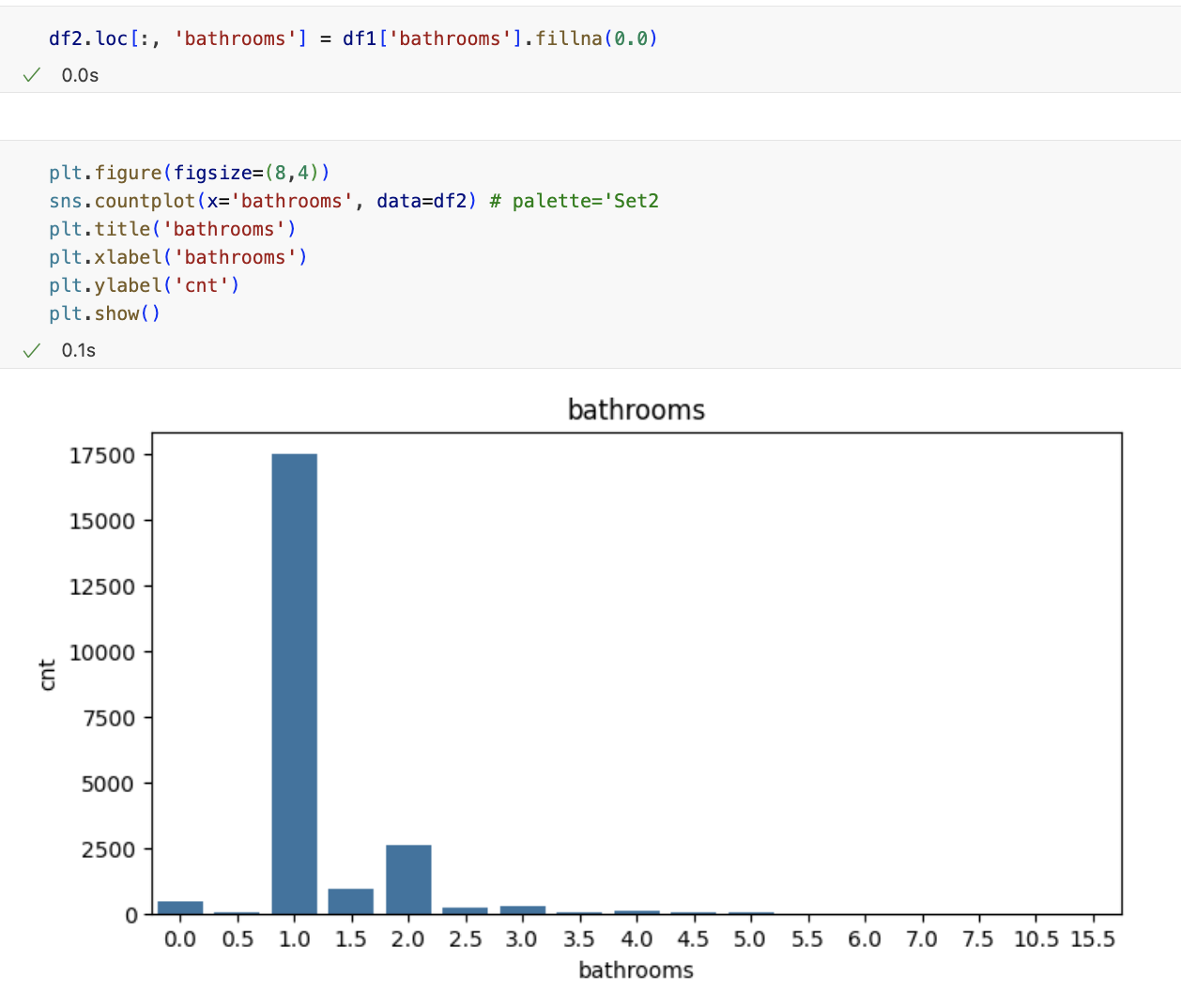This screenshot has width=1181, height=1008.
Task: Click the y-axis tick label 12500
Action: click(x=102, y=587)
